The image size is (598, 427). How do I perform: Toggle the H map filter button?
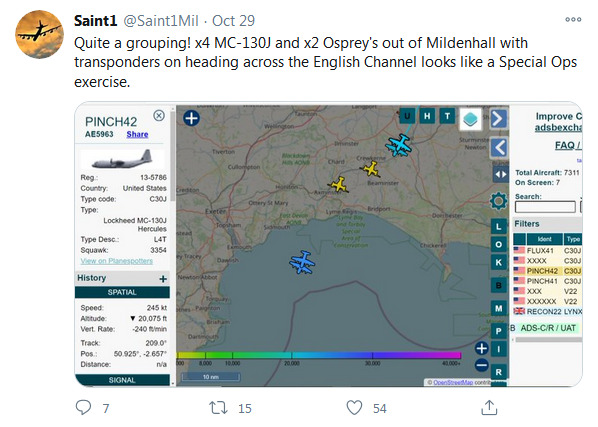point(427,116)
